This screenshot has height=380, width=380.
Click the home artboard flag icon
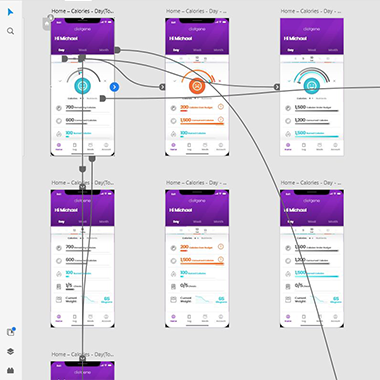(x=47, y=24)
